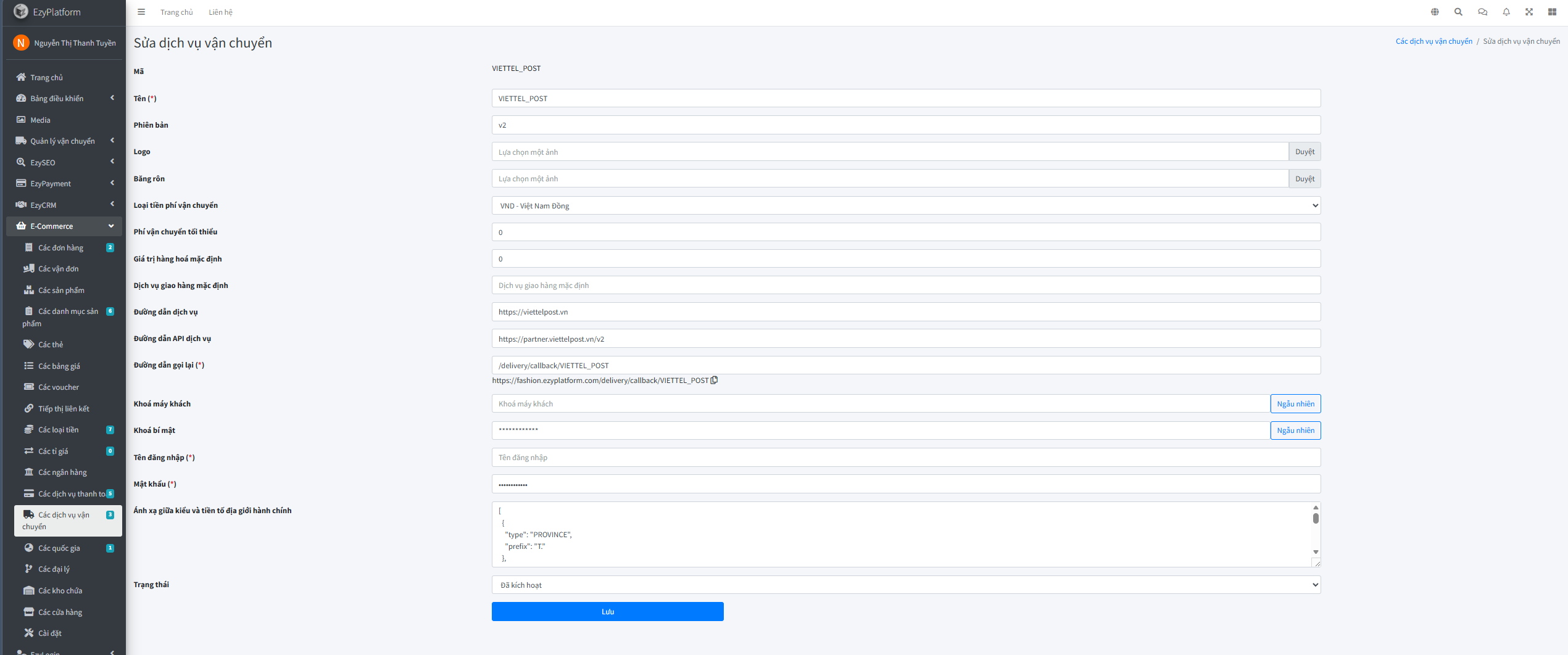The image size is (1568, 655).
Task: Open the chat messages icon
Action: pos(1482,12)
